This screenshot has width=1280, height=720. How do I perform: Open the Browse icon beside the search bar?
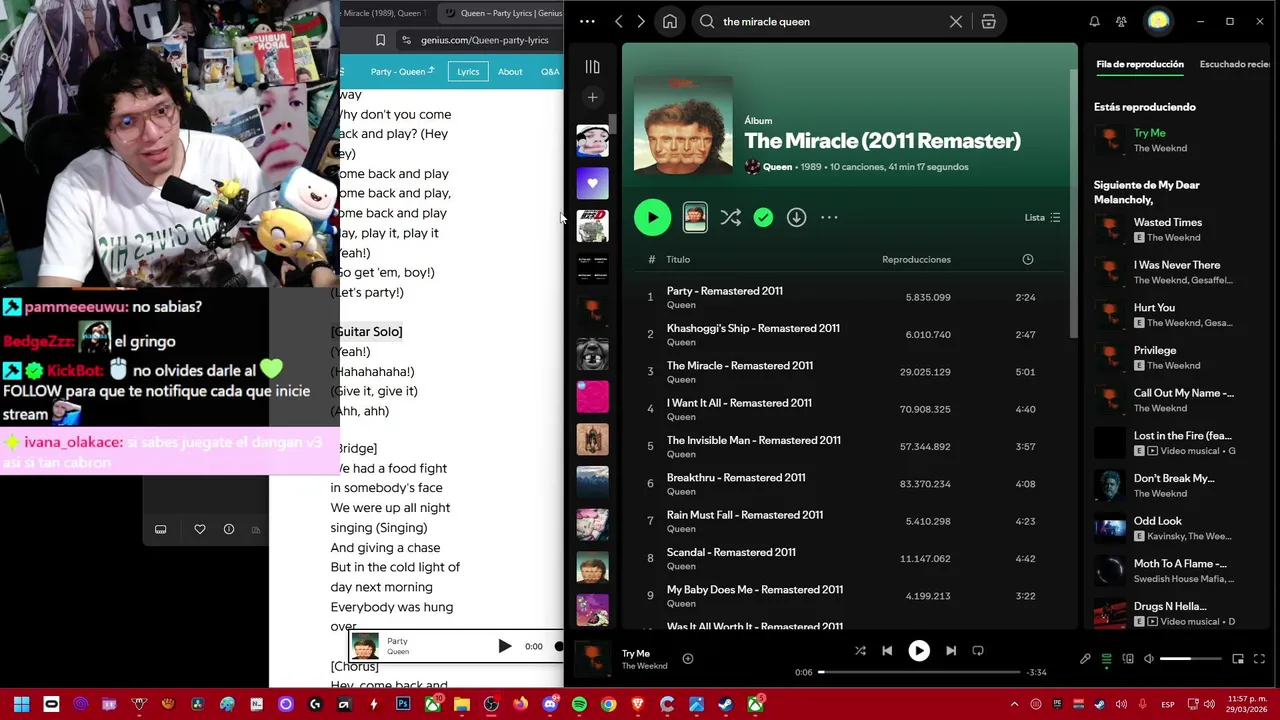988,21
